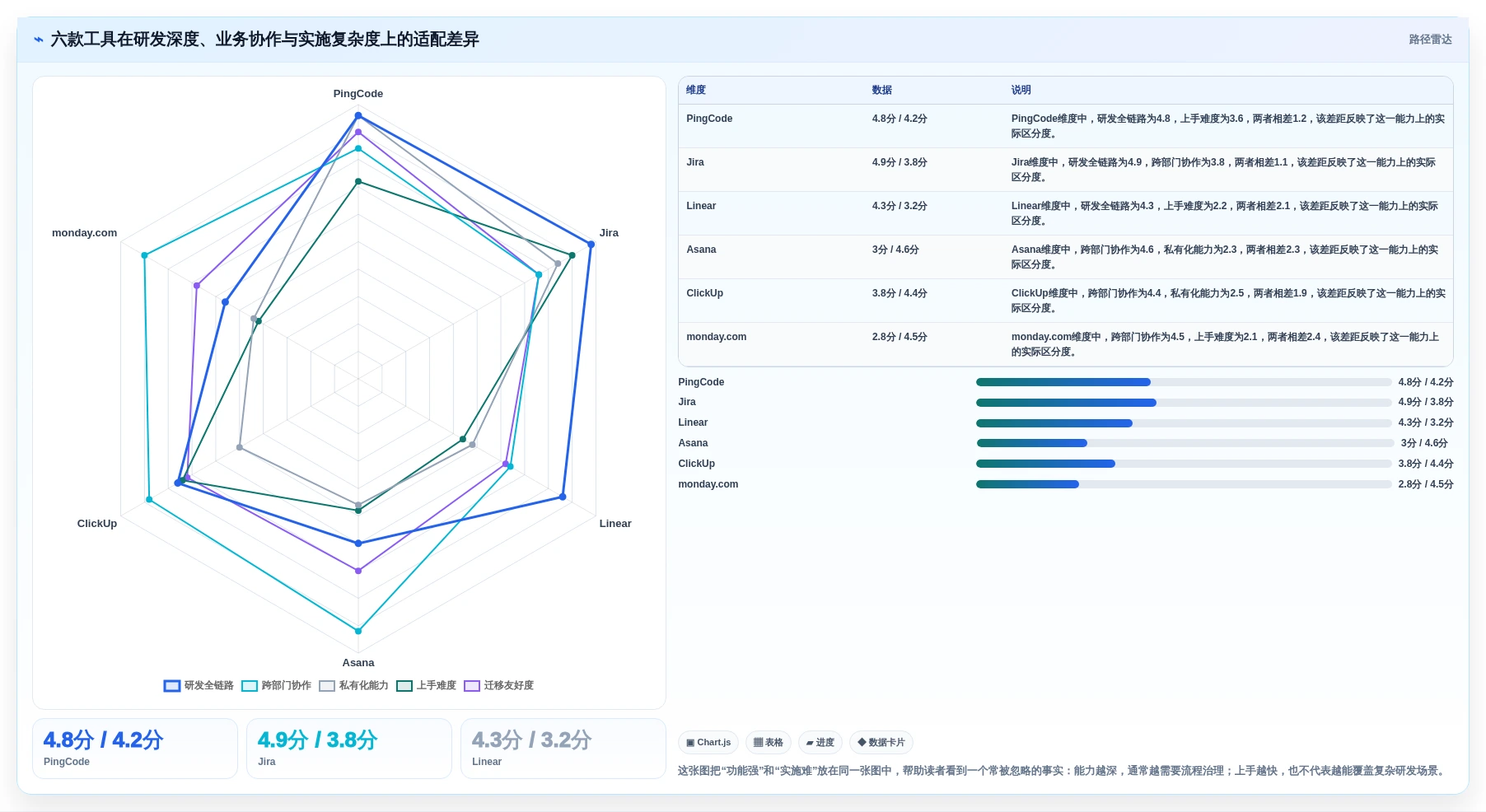Click the 表格 tag chip
This screenshot has width=1486, height=812.
coord(769,743)
